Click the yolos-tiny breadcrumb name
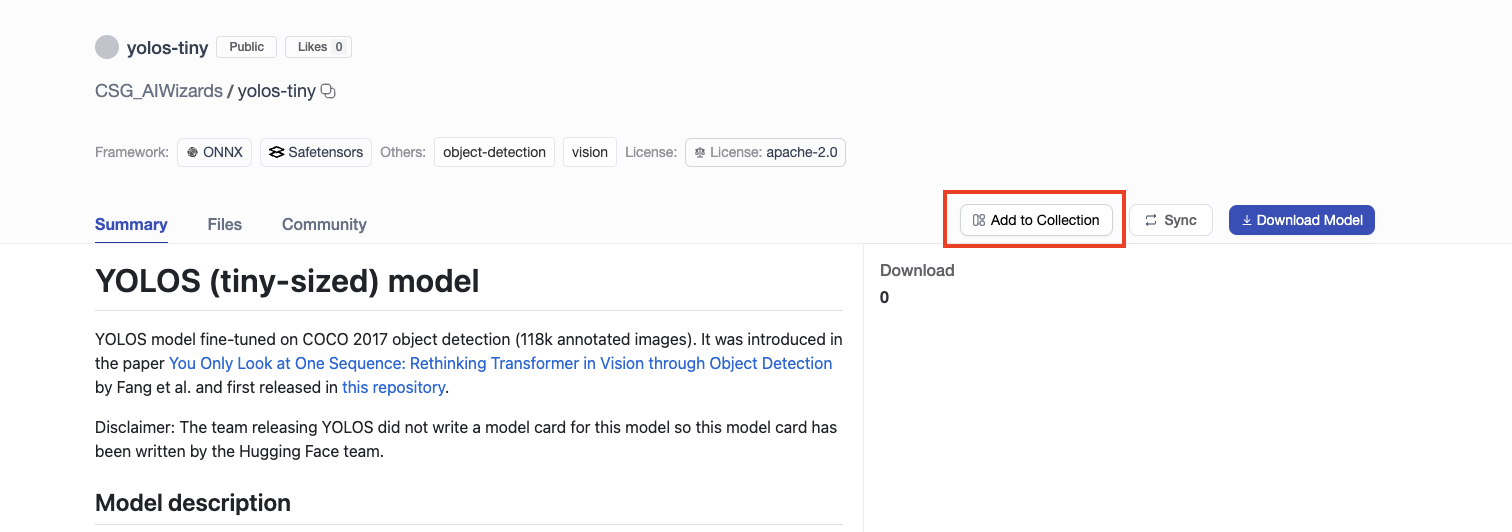1512x532 pixels. click(276, 91)
